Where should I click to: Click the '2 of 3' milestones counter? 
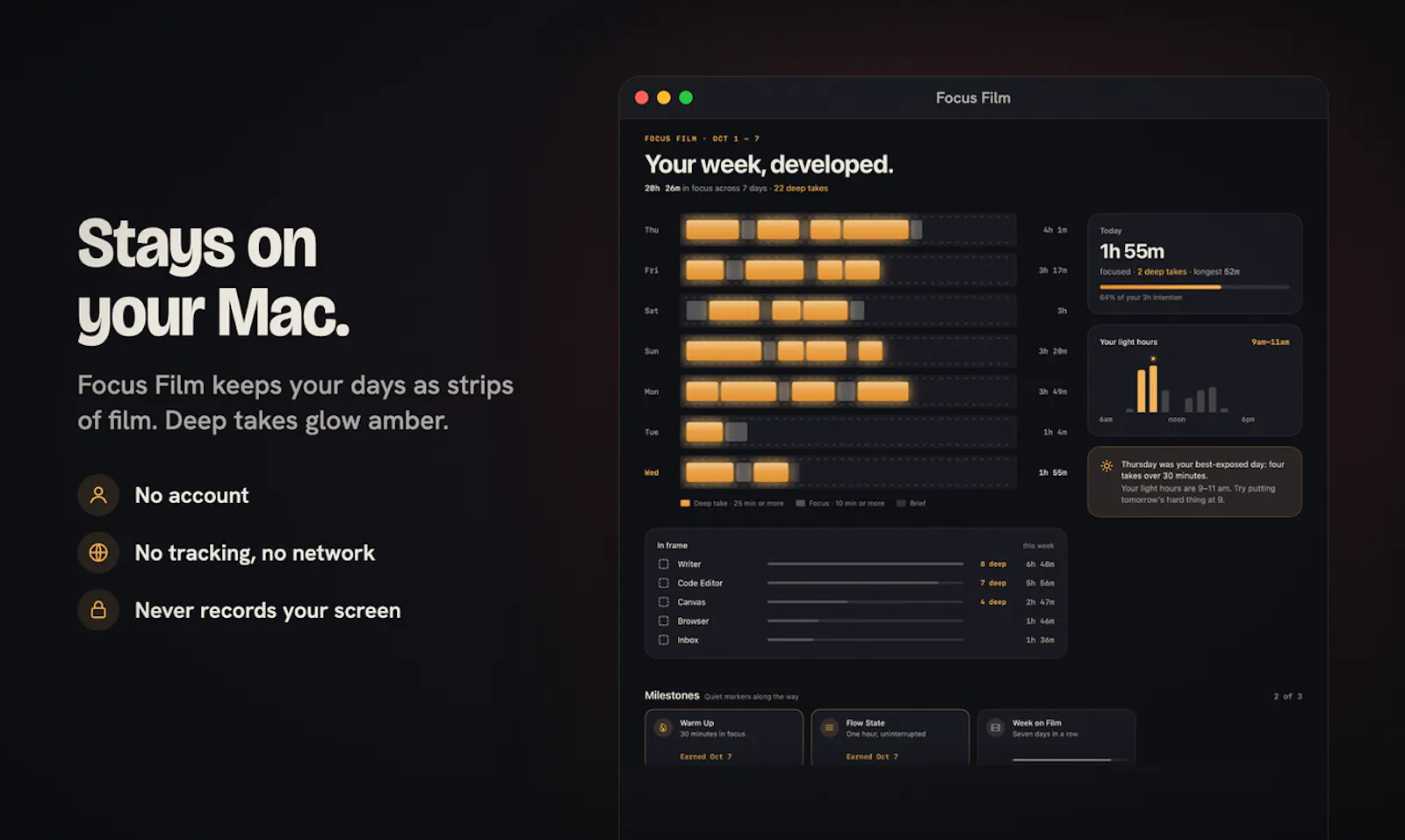pyautogui.click(x=1288, y=696)
